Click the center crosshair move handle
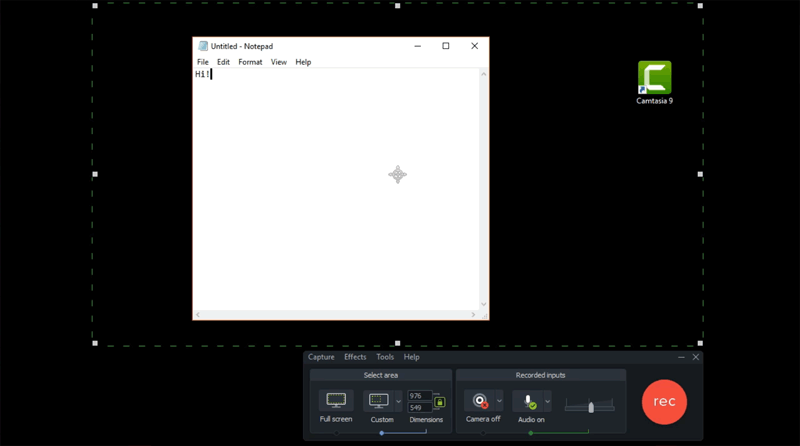Image resolution: width=800 pixels, height=446 pixels. tap(397, 175)
